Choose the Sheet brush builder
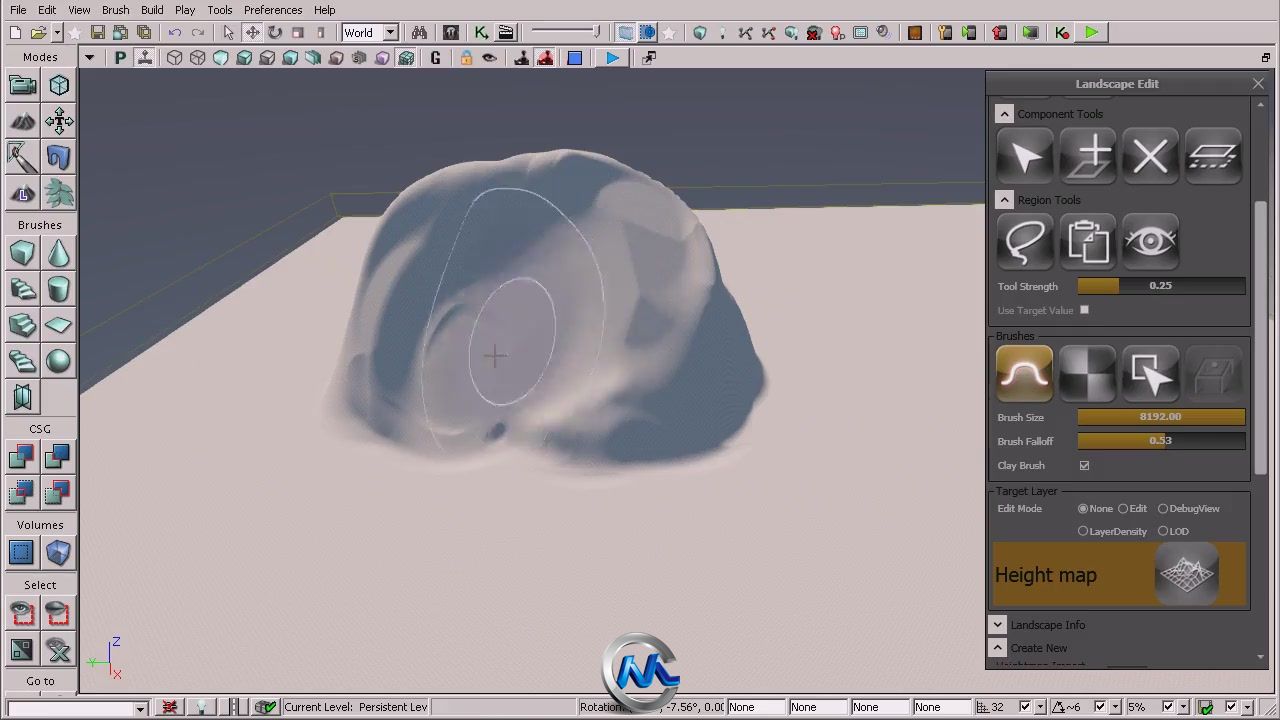The width and height of the screenshot is (1280, 720). pos(59,326)
